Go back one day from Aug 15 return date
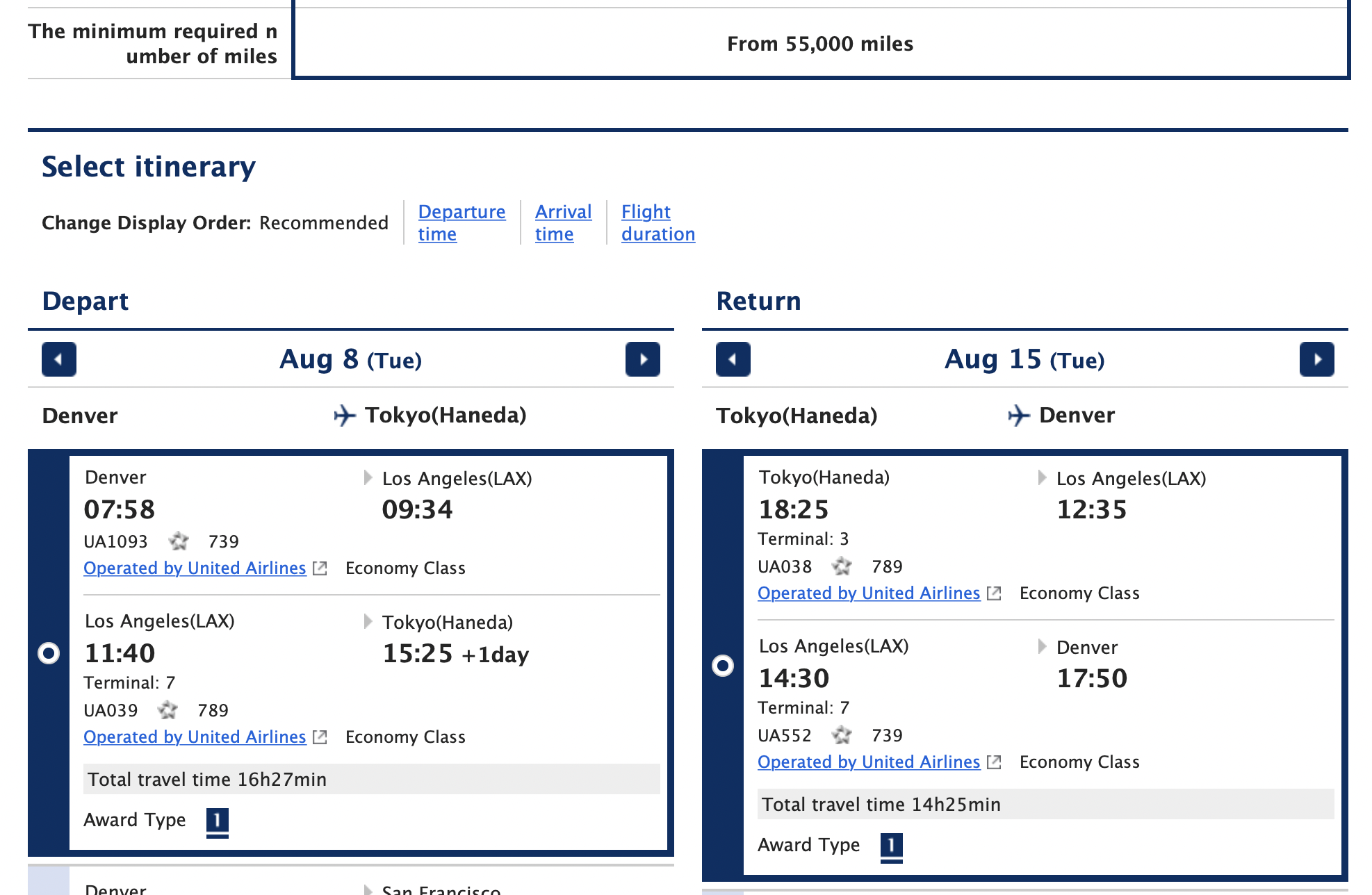This screenshot has height=895, width=1372. [x=733, y=359]
